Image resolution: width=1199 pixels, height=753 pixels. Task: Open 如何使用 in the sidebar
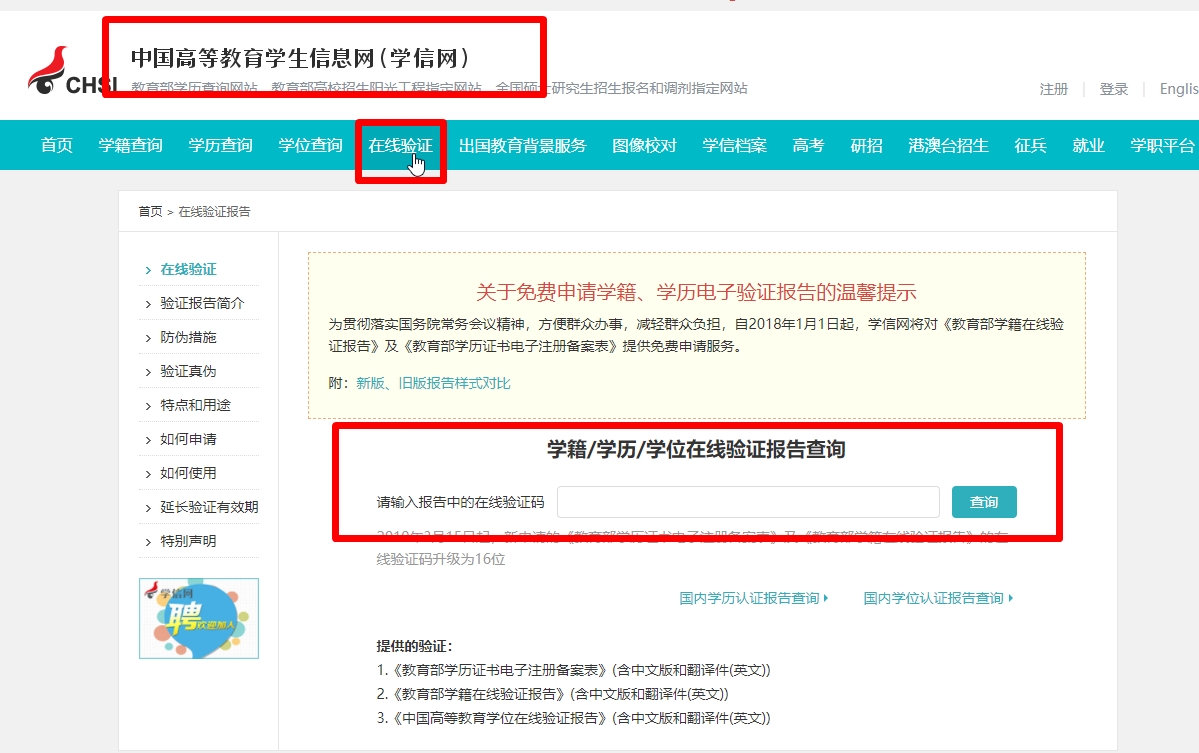pyautogui.click(x=188, y=473)
